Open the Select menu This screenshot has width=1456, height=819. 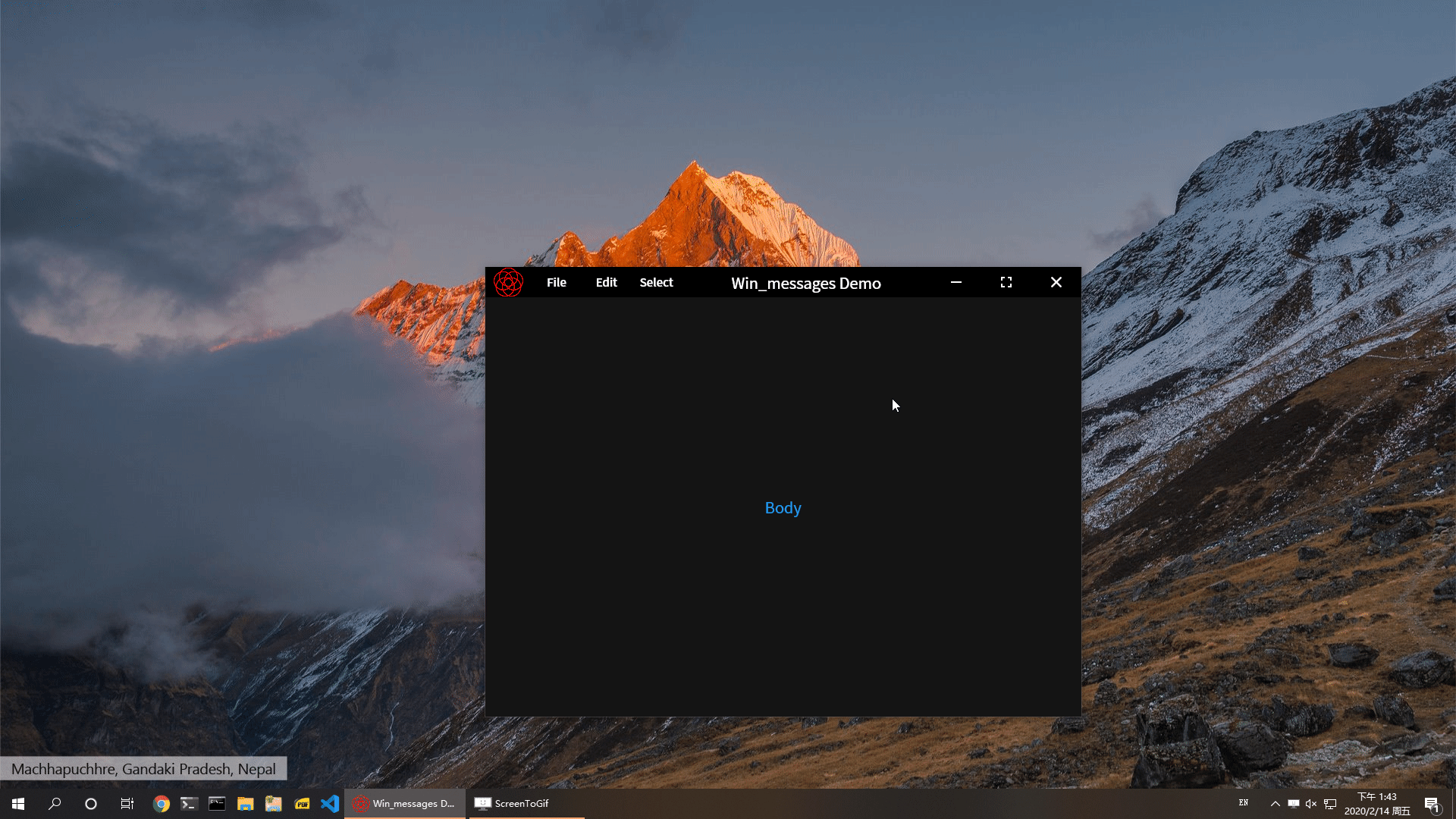click(x=656, y=282)
